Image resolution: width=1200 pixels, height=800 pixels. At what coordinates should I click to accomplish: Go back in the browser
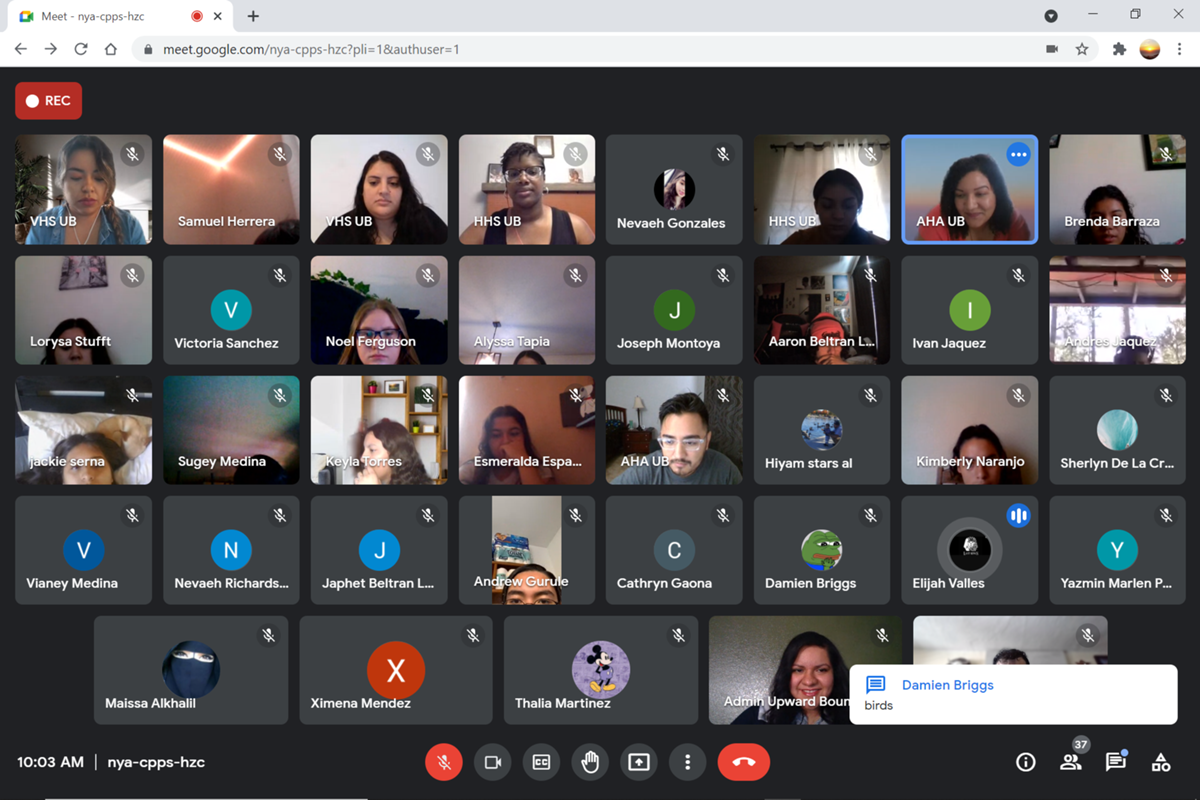click(x=21, y=49)
